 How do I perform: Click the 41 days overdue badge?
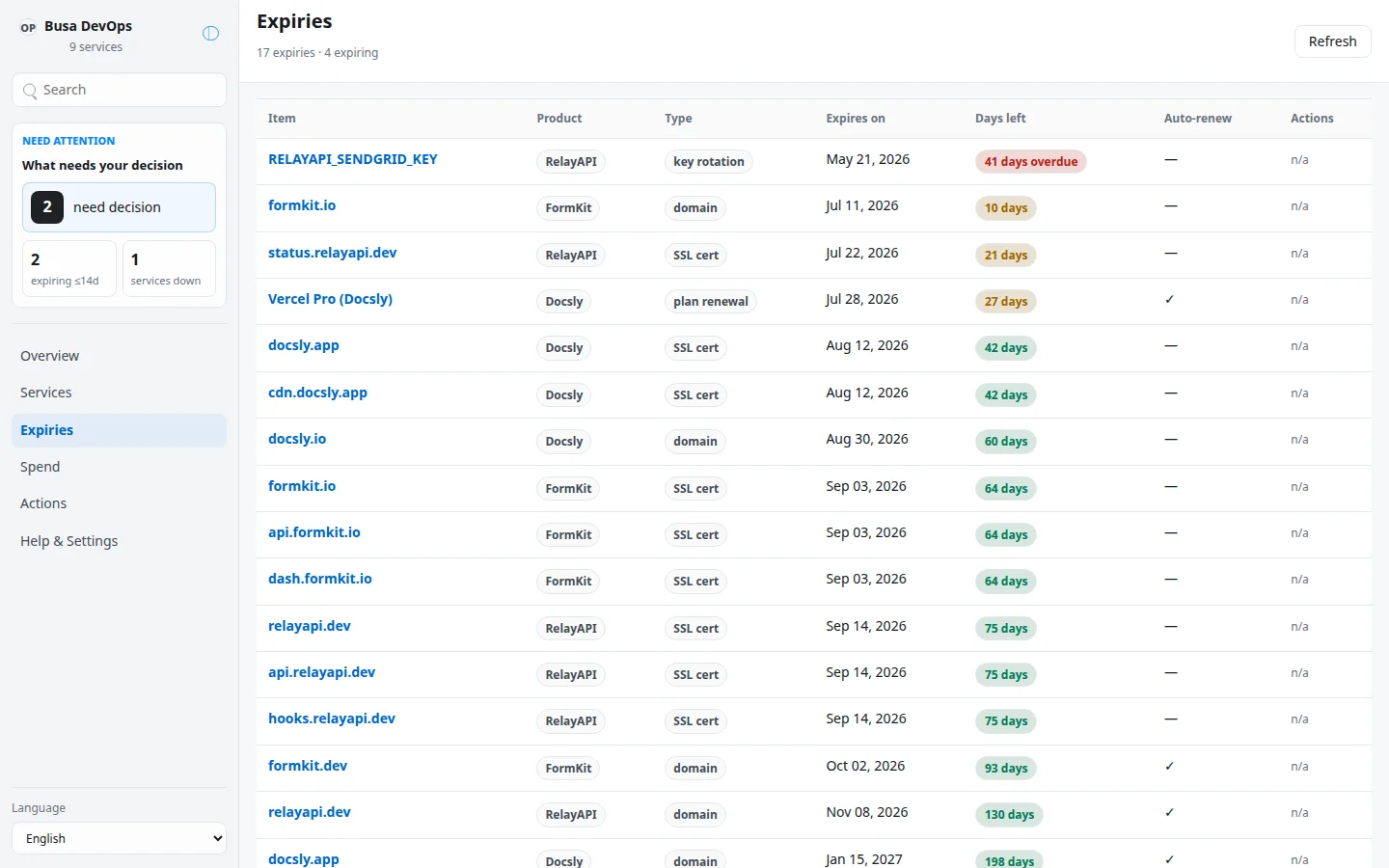point(1031,162)
